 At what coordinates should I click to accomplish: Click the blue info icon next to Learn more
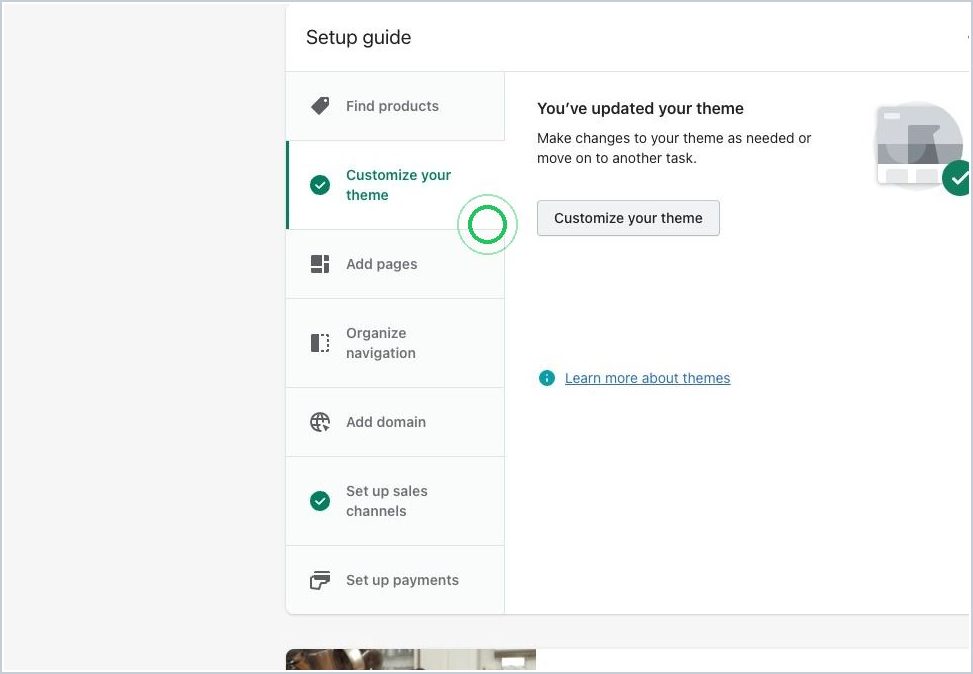tap(547, 378)
